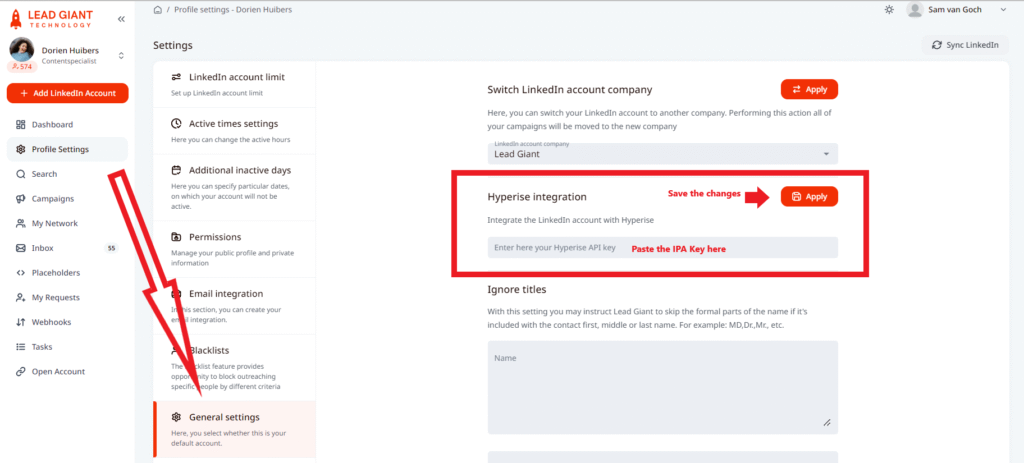1024x463 pixels.
Task: Open the Placeholders sidebar item
Action: pyautogui.click(x=55, y=273)
